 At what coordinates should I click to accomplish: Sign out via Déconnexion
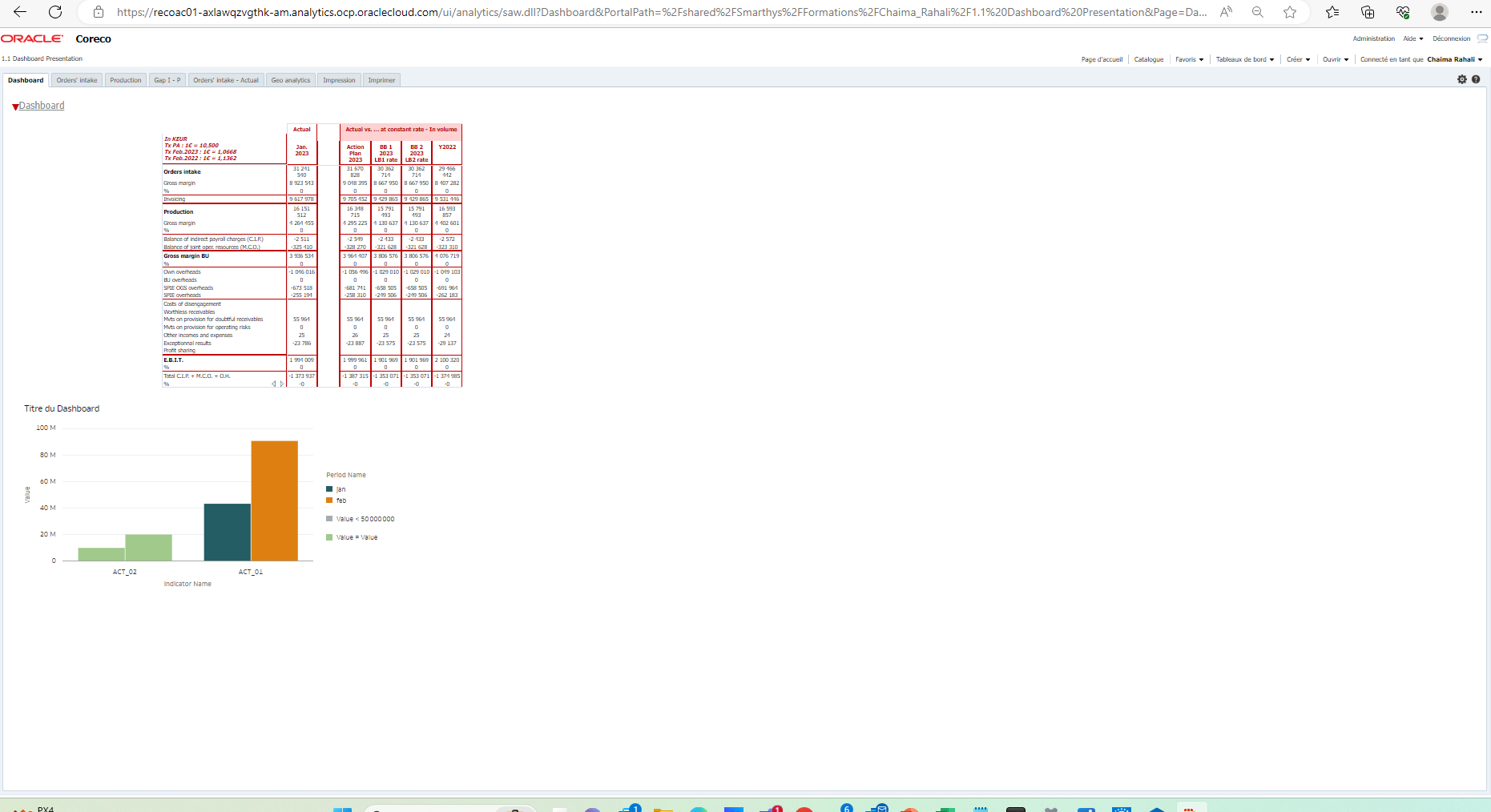tap(1451, 38)
